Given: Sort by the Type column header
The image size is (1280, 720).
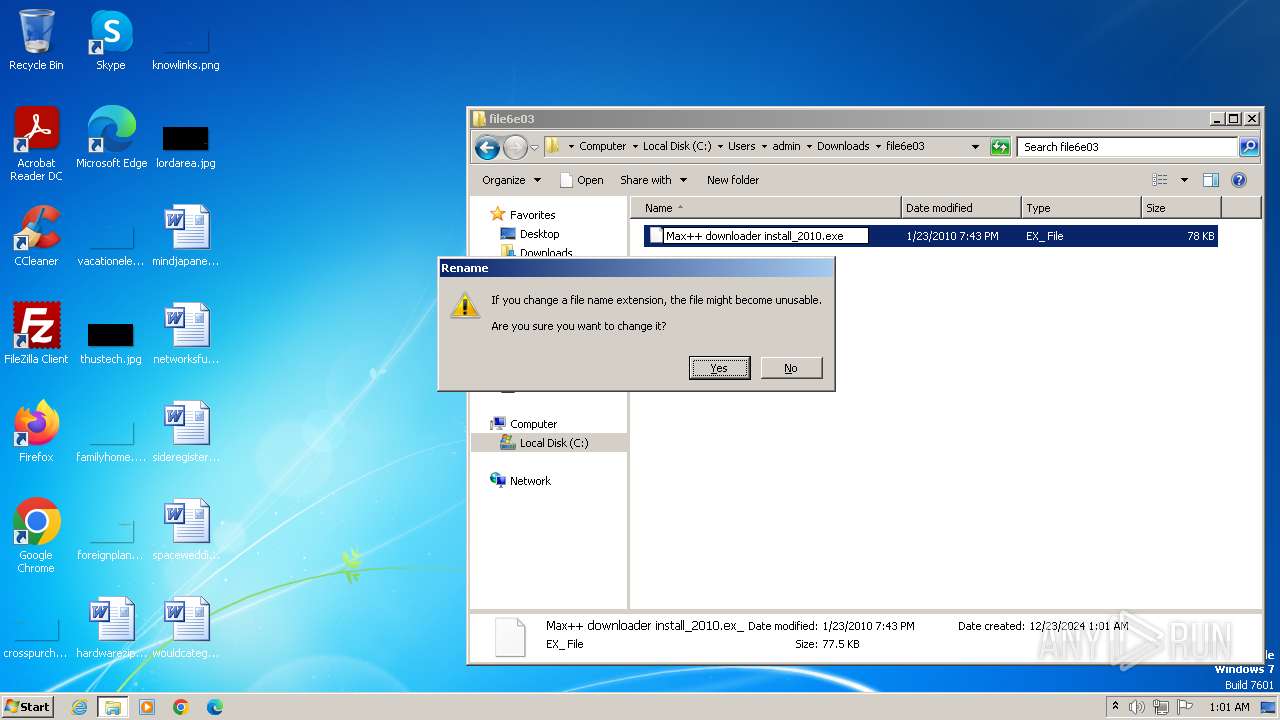Looking at the screenshot, I should click(1081, 208).
